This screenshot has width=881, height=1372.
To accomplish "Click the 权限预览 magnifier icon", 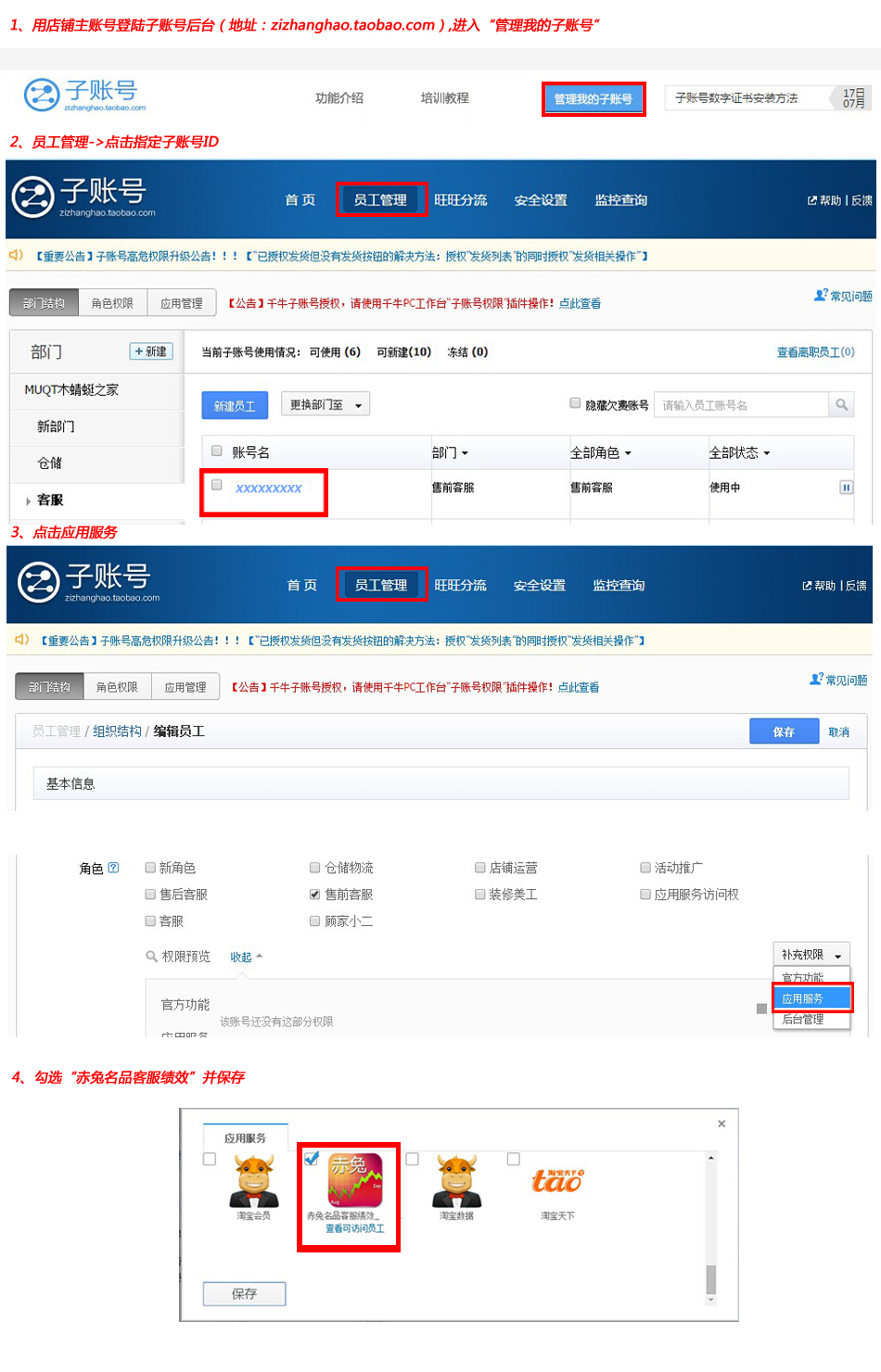I will tap(151, 956).
